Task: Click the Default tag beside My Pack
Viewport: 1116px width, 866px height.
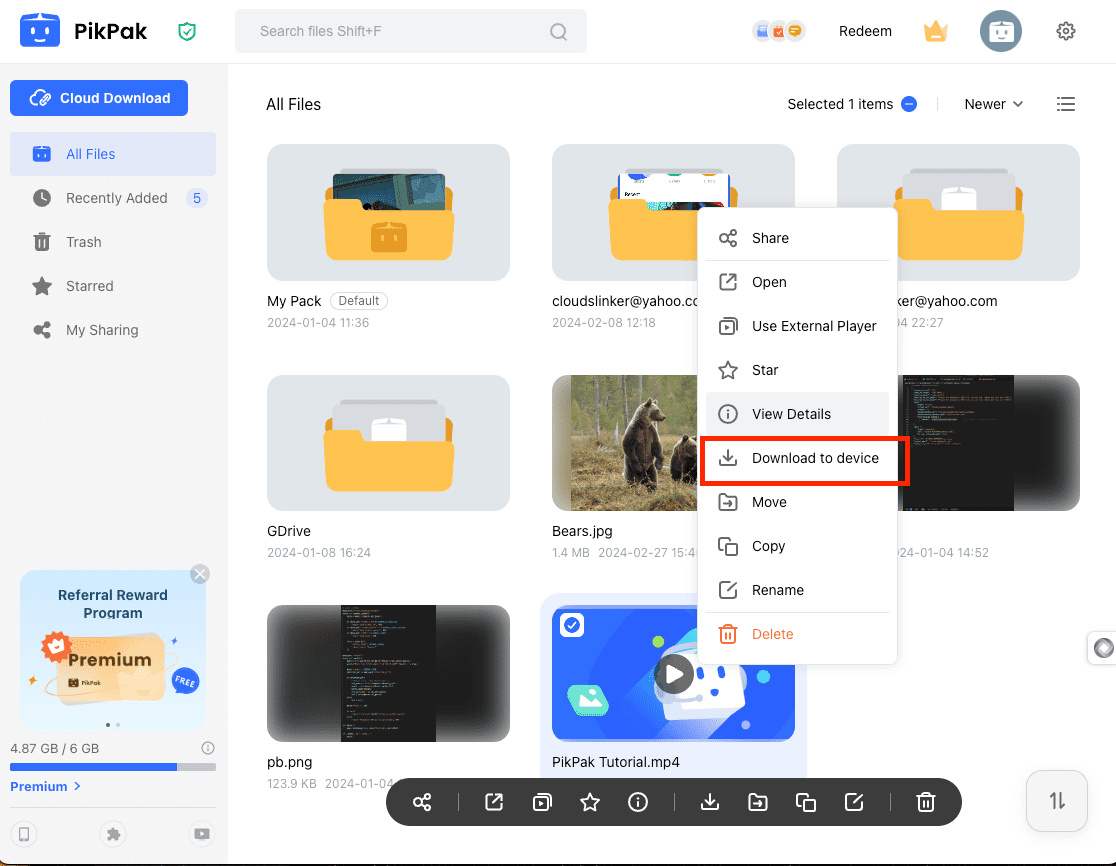Action: coord(359,301)
